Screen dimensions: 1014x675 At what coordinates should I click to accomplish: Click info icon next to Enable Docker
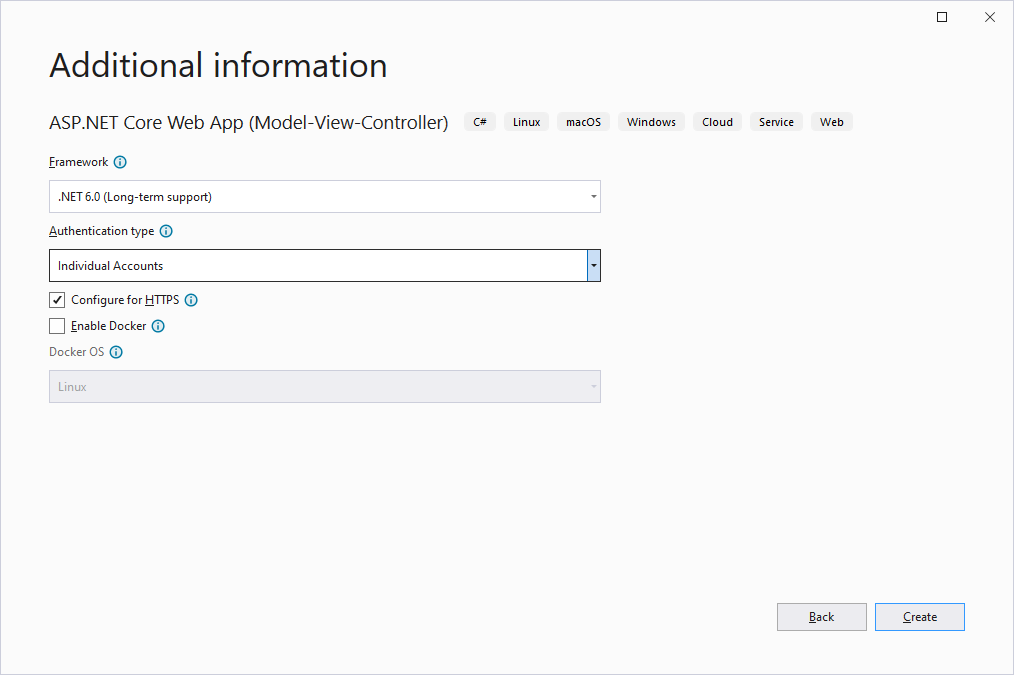coord(158,327)
